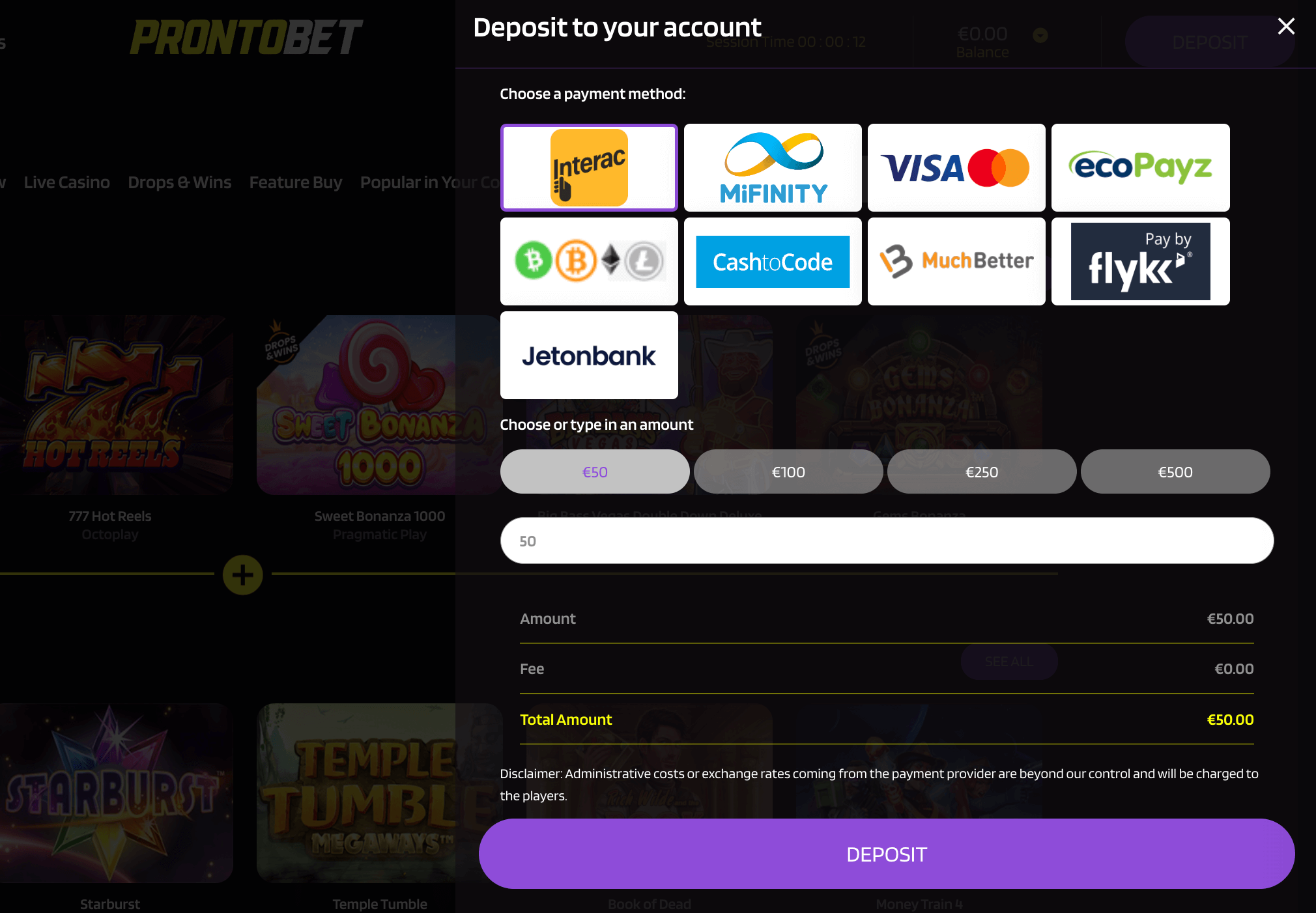This screenshot has width=1316, height=913.
Task: Select Jetonbank payment method
Action: (x=589, y=355)
